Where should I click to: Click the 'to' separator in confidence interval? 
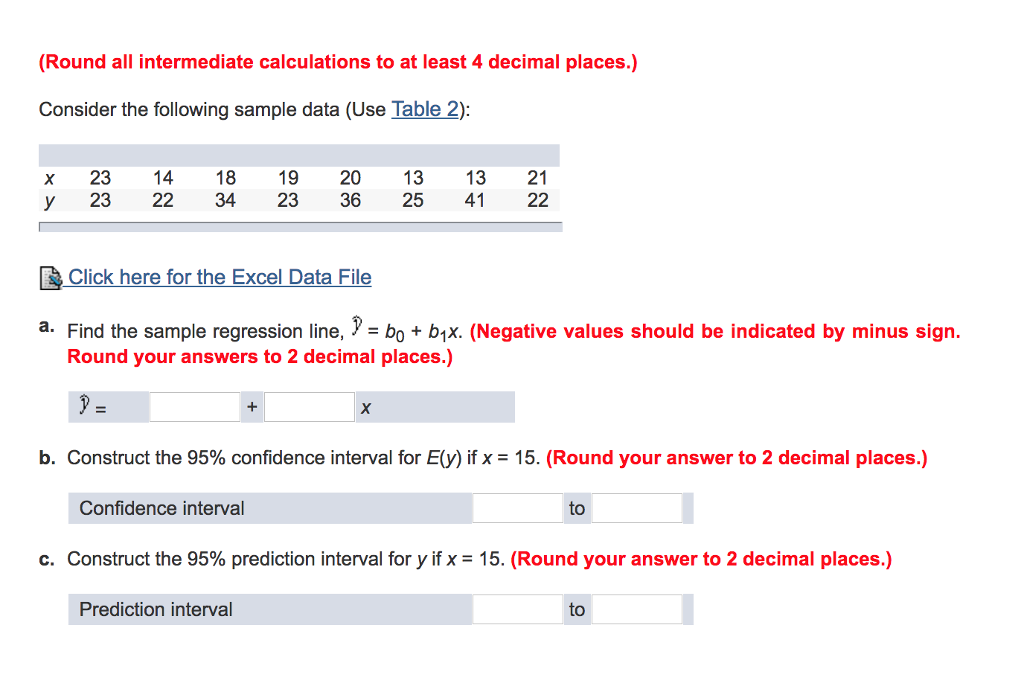577,508
